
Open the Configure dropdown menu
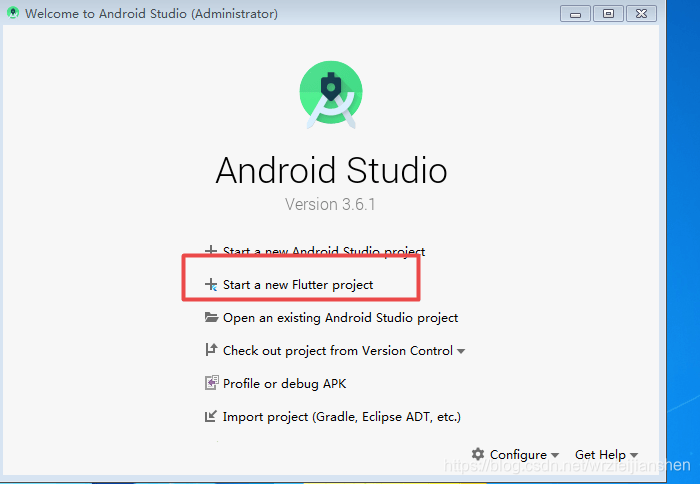pos(524,455)
